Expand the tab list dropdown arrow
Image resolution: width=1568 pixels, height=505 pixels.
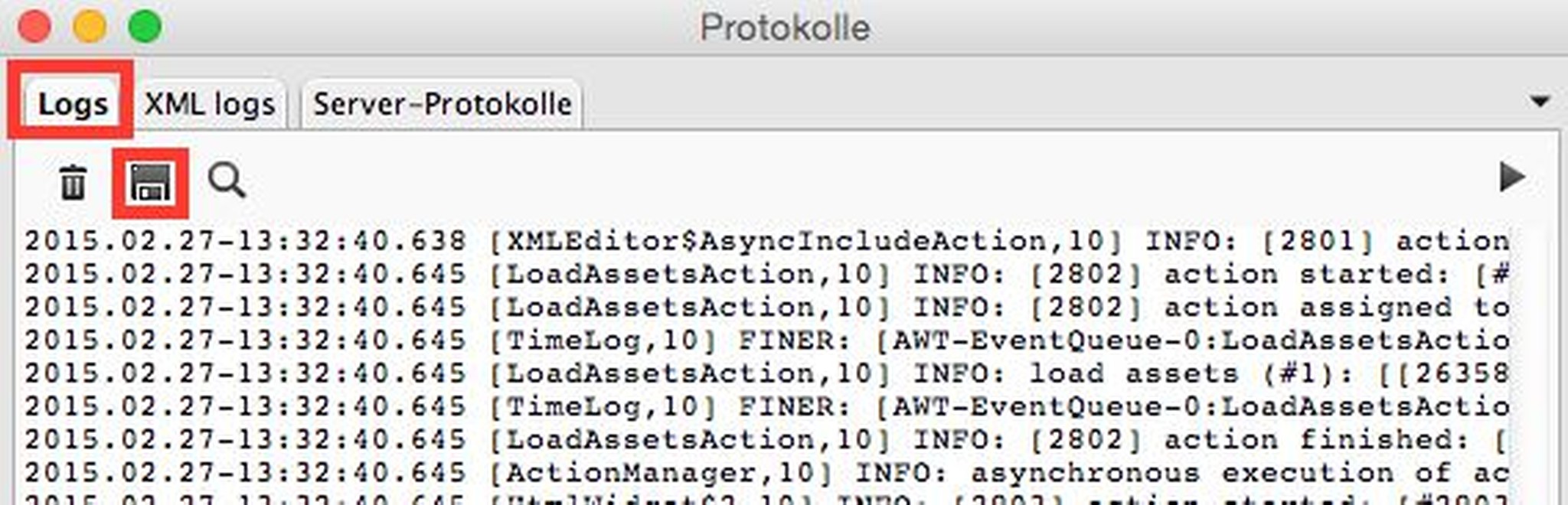(x=1540, y=101)
